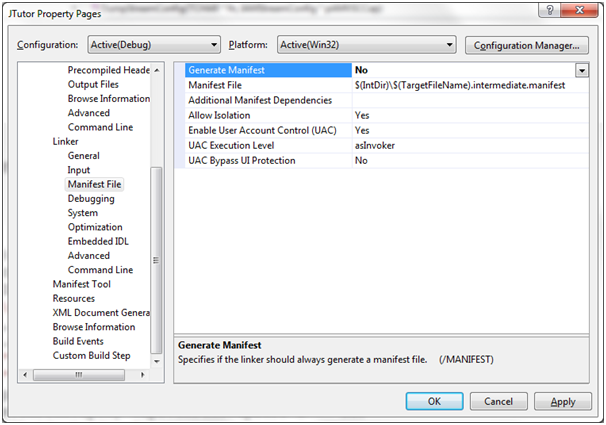Open Linker Optimization page

coord(95,227)
